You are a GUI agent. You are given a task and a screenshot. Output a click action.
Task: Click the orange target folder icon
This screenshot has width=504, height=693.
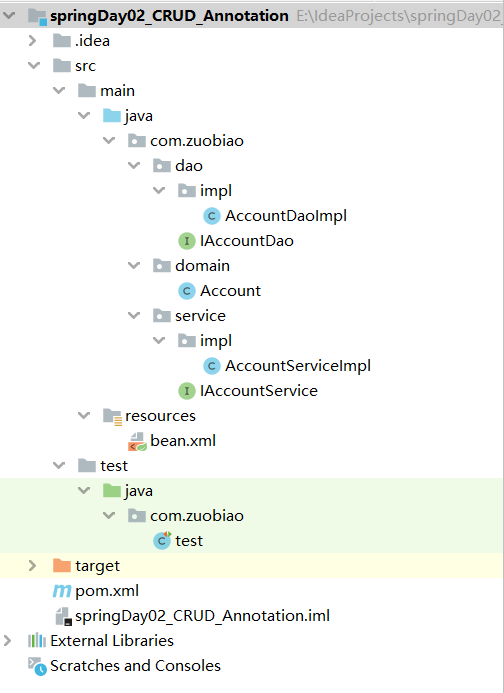[x=62, y=565]
